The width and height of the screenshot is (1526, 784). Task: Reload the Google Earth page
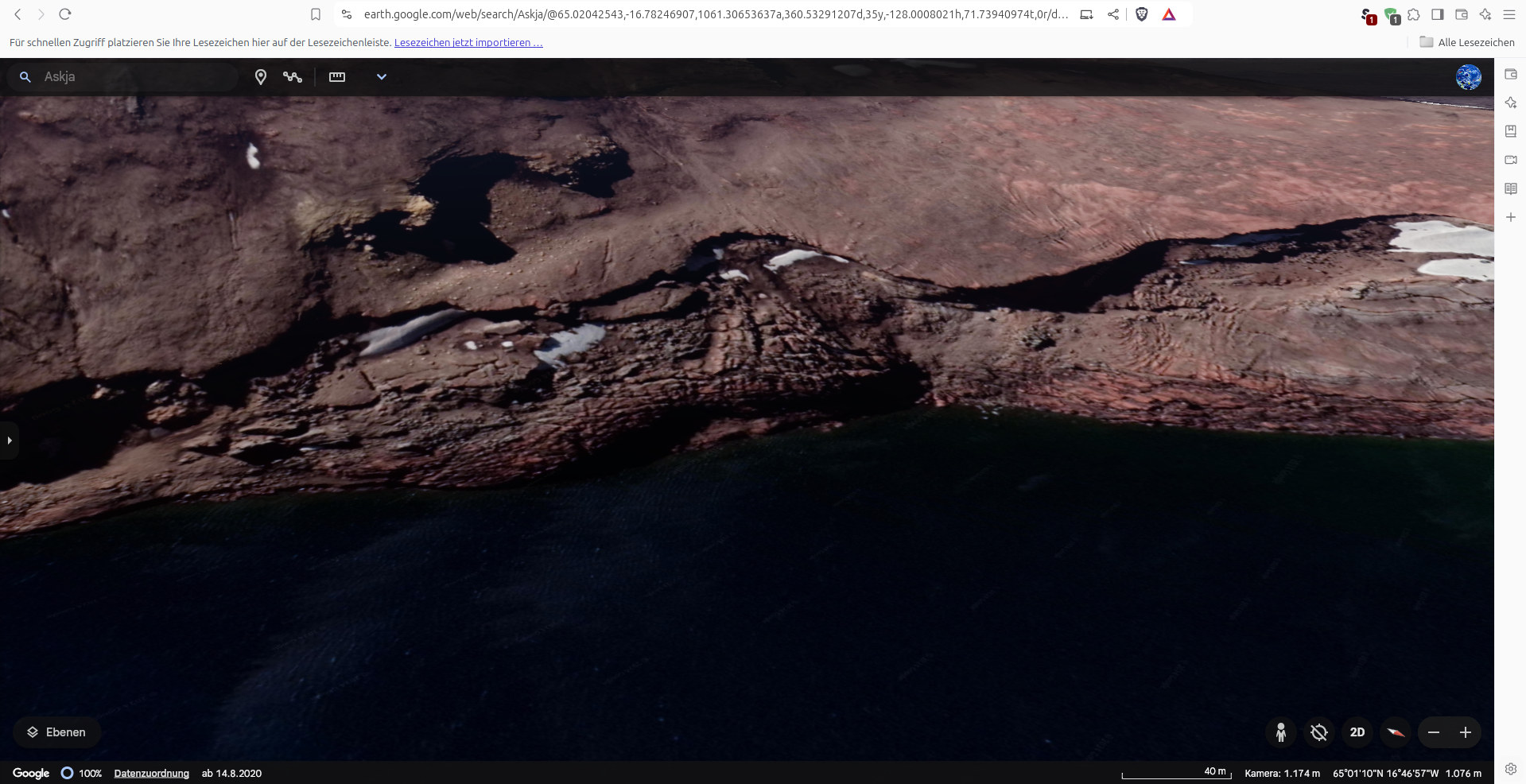(x=65, y=14)
